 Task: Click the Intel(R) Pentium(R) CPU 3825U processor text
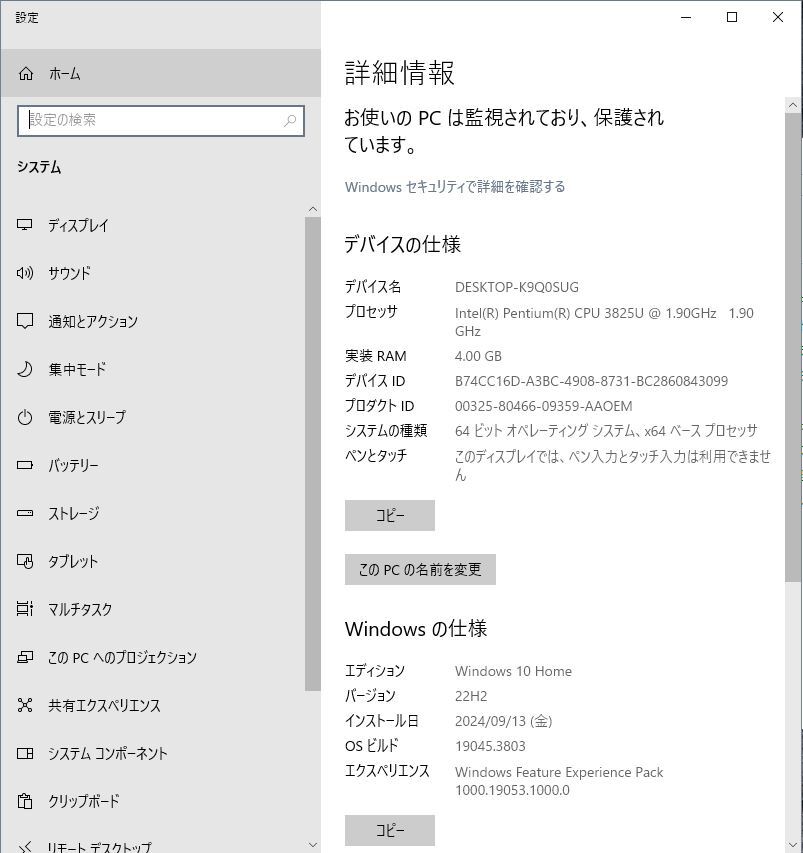click(604, 322)
